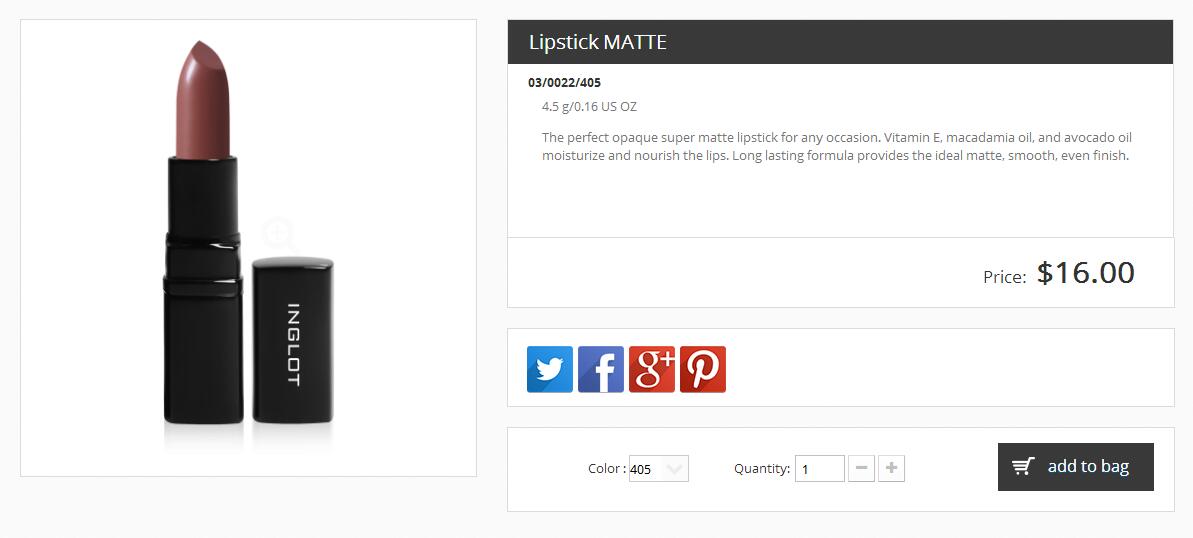The image size is (1193, 538).
Task: Click the Color dropdown arrow
Action: (x=674, y=470)
